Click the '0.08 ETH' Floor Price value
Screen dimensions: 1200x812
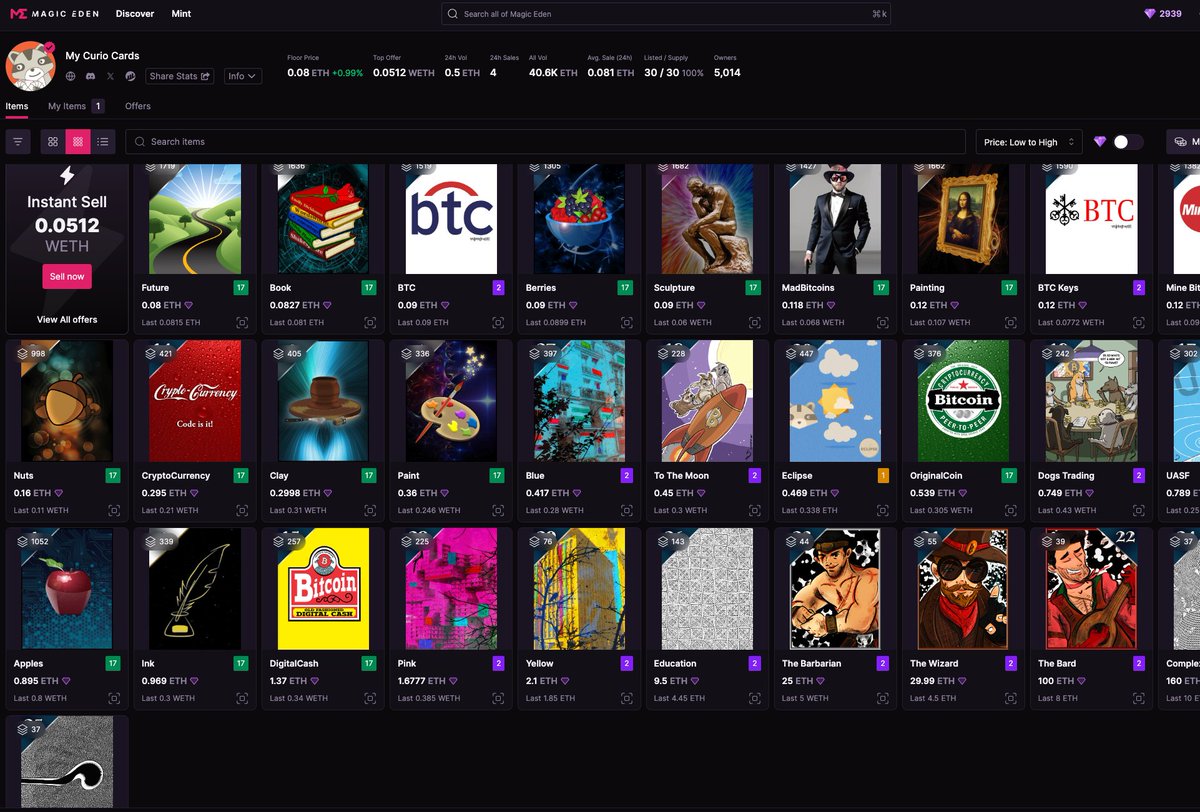308,72
